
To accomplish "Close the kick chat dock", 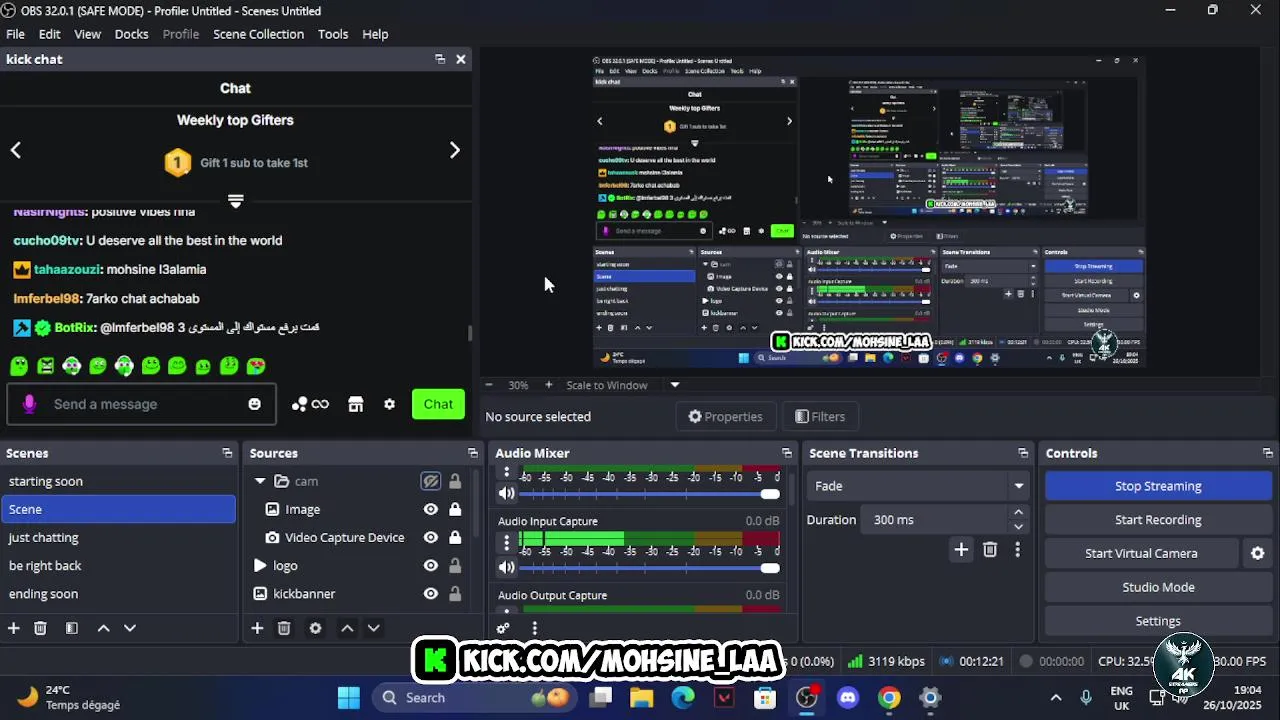I will pos(460,59).
